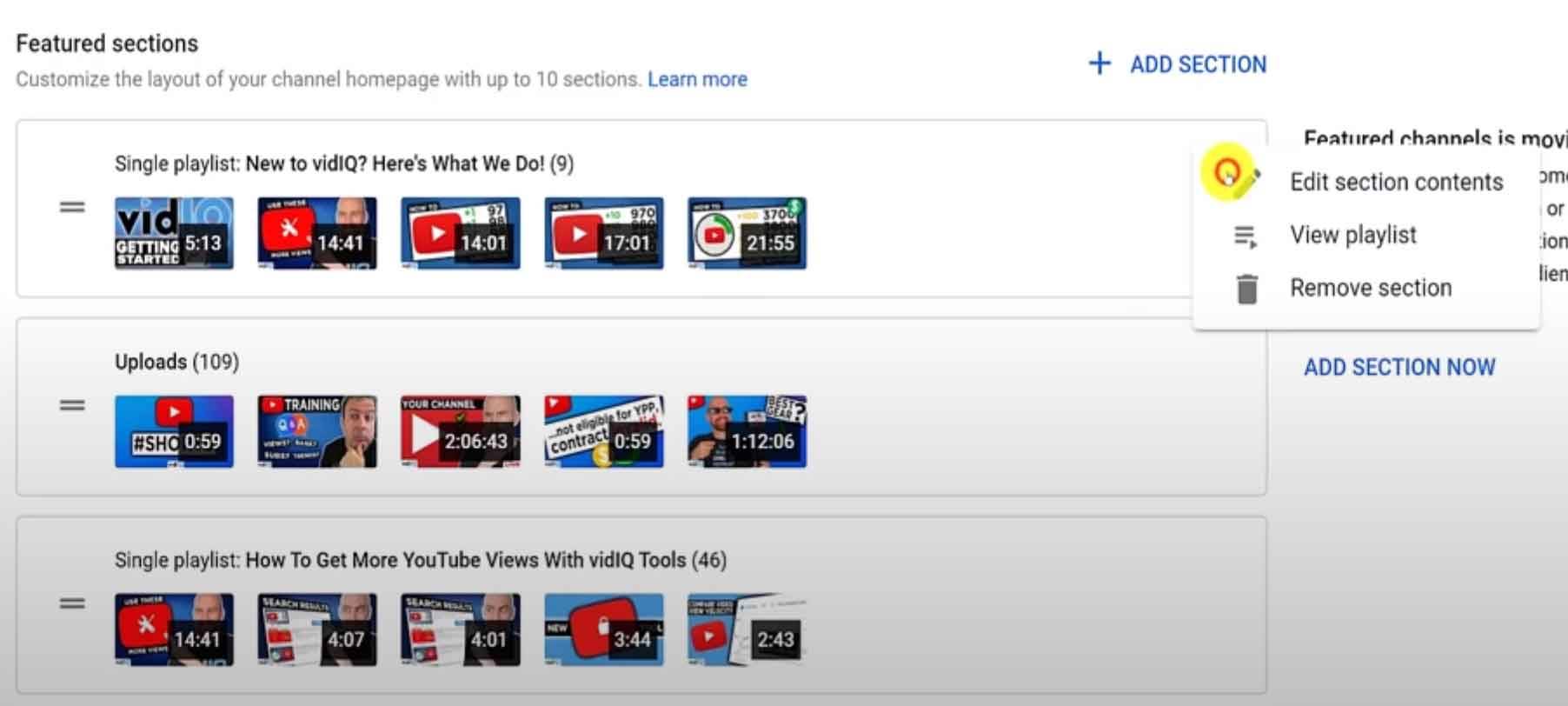1568x706 pixels.
Task: Click the playlist icon next to View playlist
Action: [1246, 236]
